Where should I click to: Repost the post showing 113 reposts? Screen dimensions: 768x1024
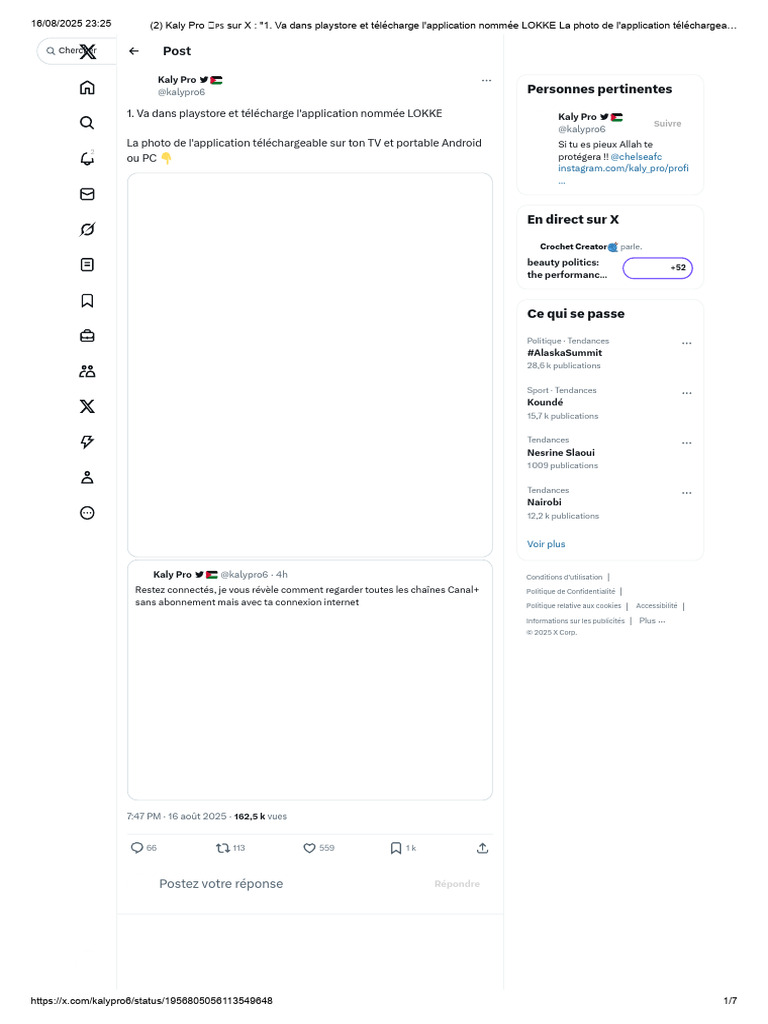point(223,848)
